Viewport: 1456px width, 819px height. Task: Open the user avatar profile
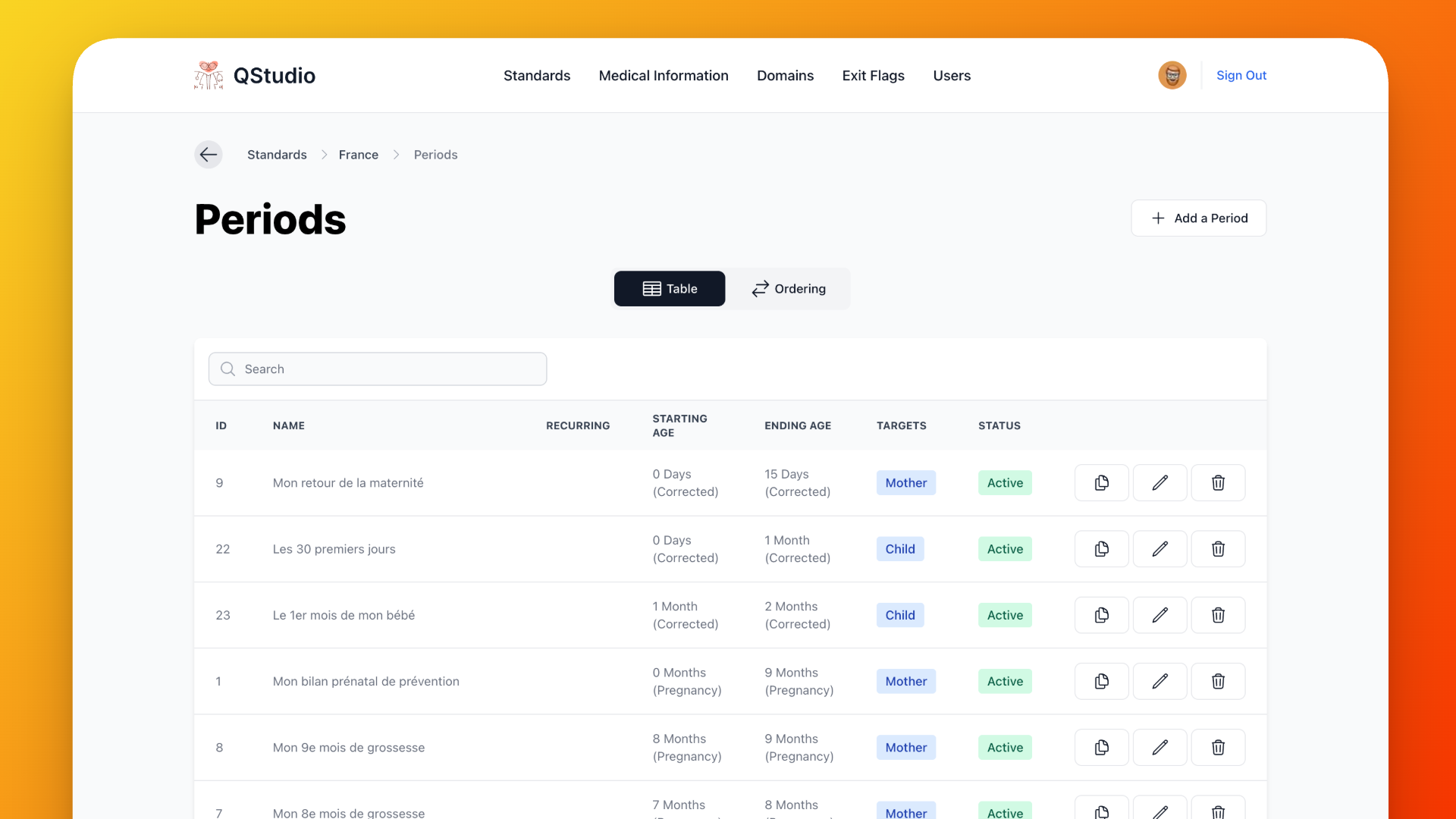1172,75
